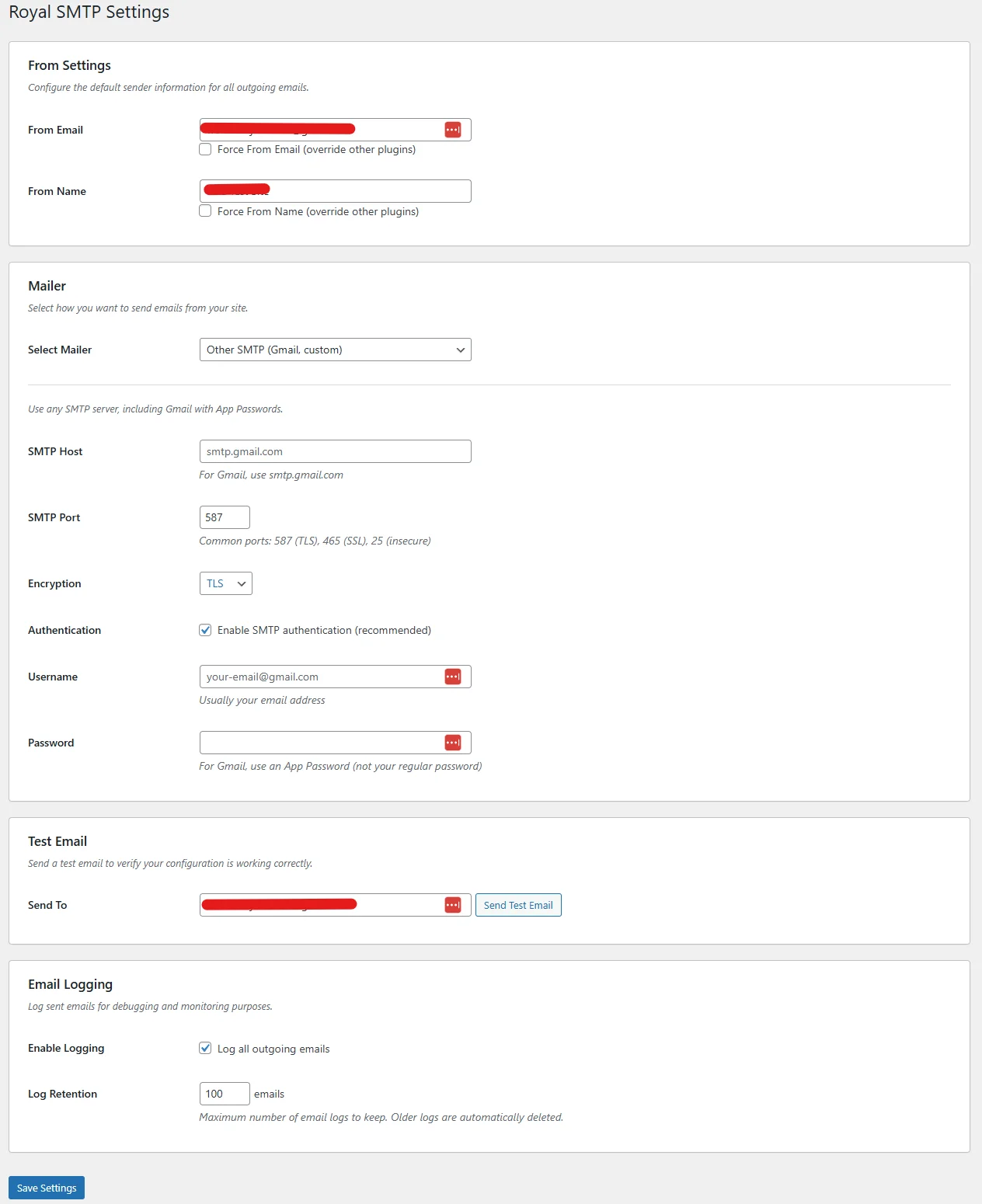
Task: Open the Select Mailer dropdown
Action: click(335, 349)
